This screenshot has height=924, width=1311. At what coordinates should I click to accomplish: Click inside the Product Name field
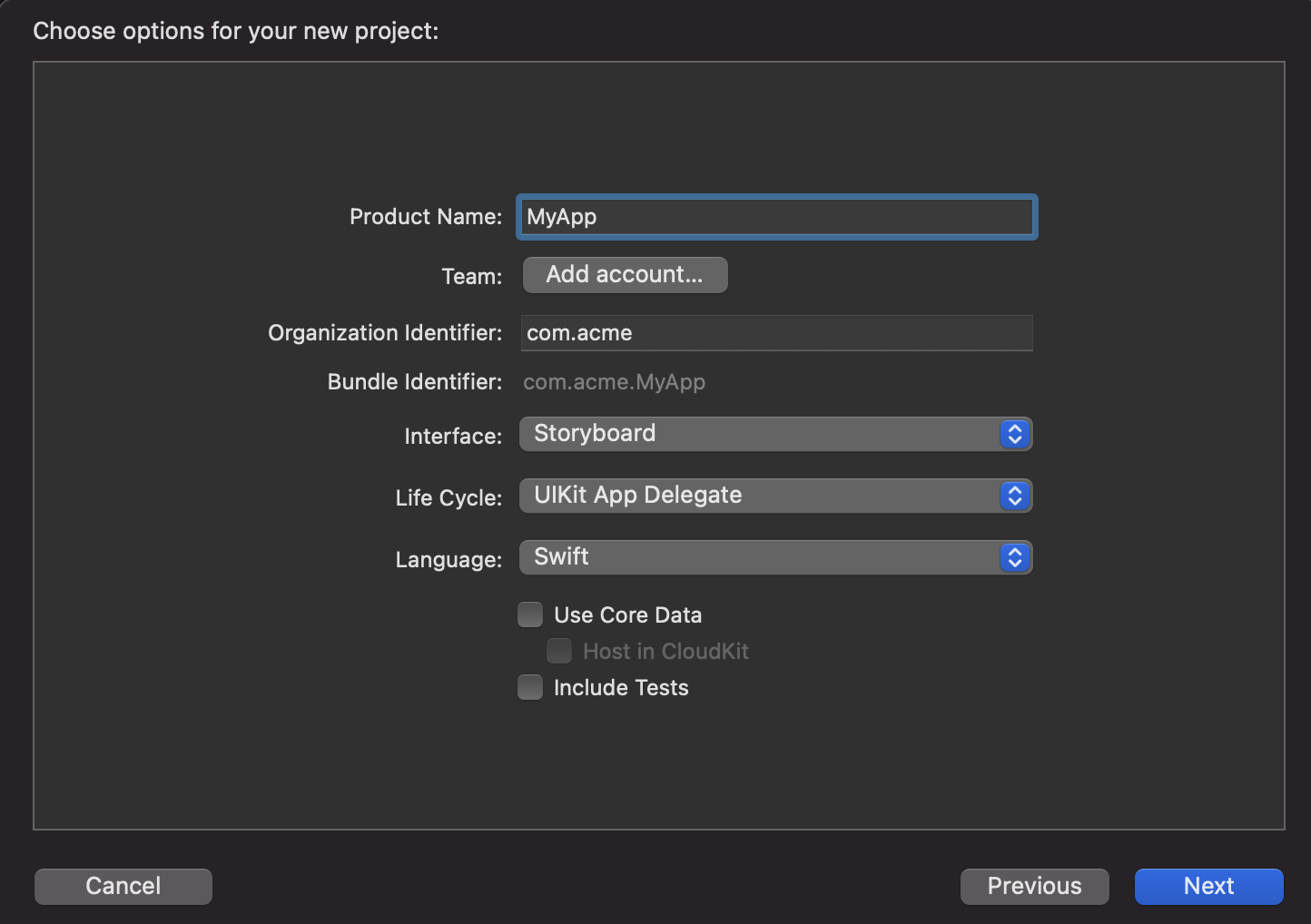pyautogui.click(x=776, y=217)
